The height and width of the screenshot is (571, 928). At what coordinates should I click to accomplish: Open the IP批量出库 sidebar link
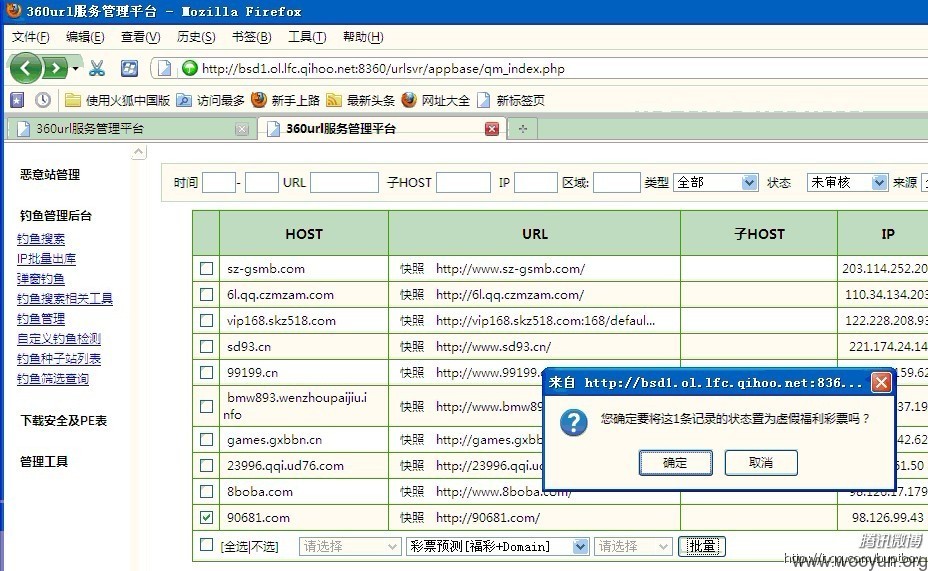tap(46, 259)
